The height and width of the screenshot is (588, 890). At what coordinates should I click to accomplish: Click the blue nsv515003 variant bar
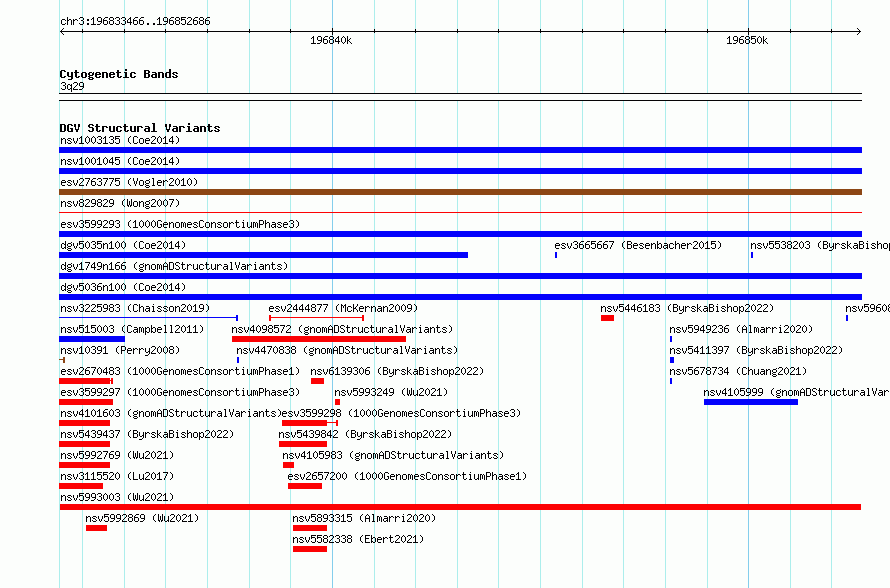92,339
